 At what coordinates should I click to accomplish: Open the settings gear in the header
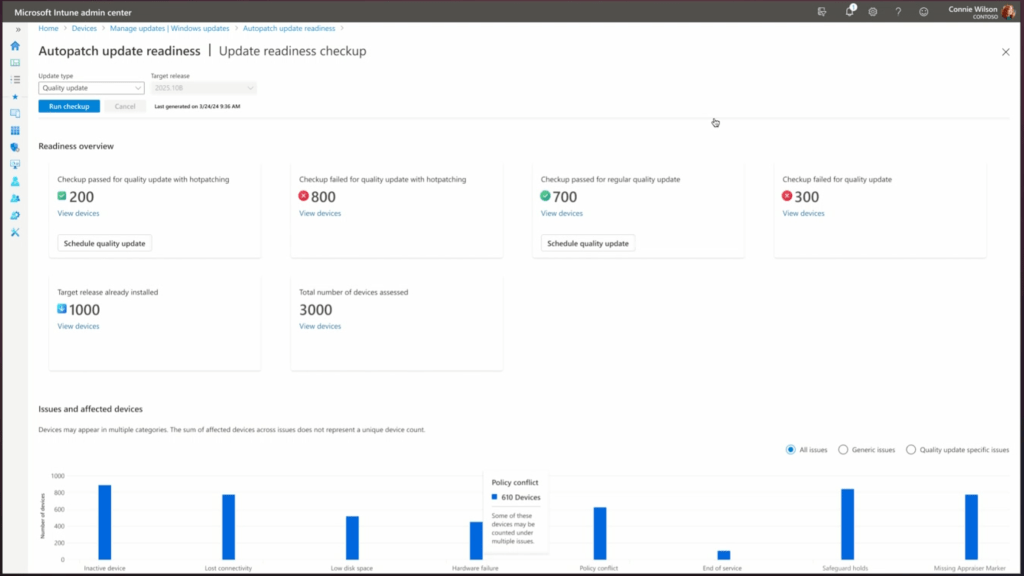click(873, 11)
